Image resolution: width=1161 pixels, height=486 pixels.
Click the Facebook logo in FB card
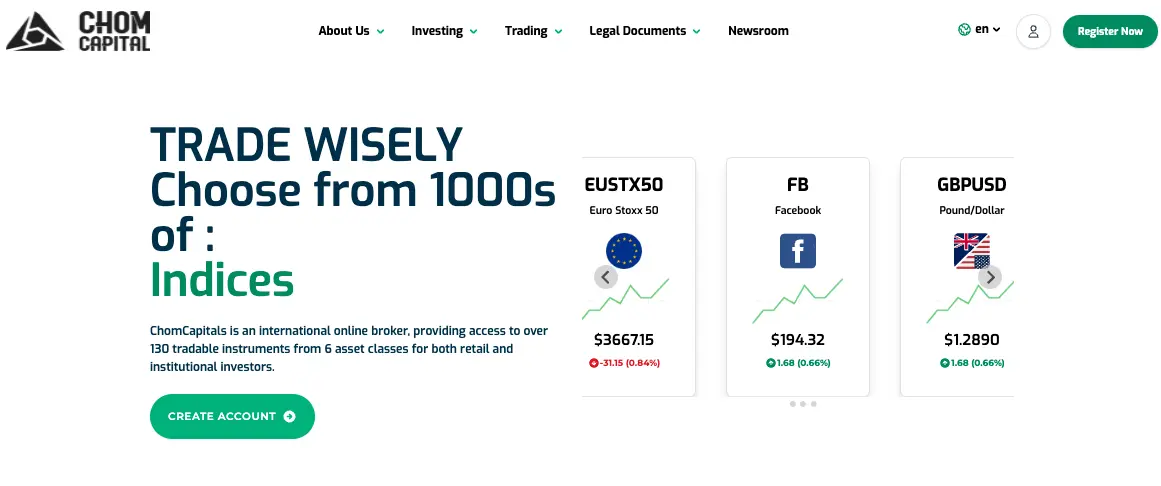pos(797,250)
